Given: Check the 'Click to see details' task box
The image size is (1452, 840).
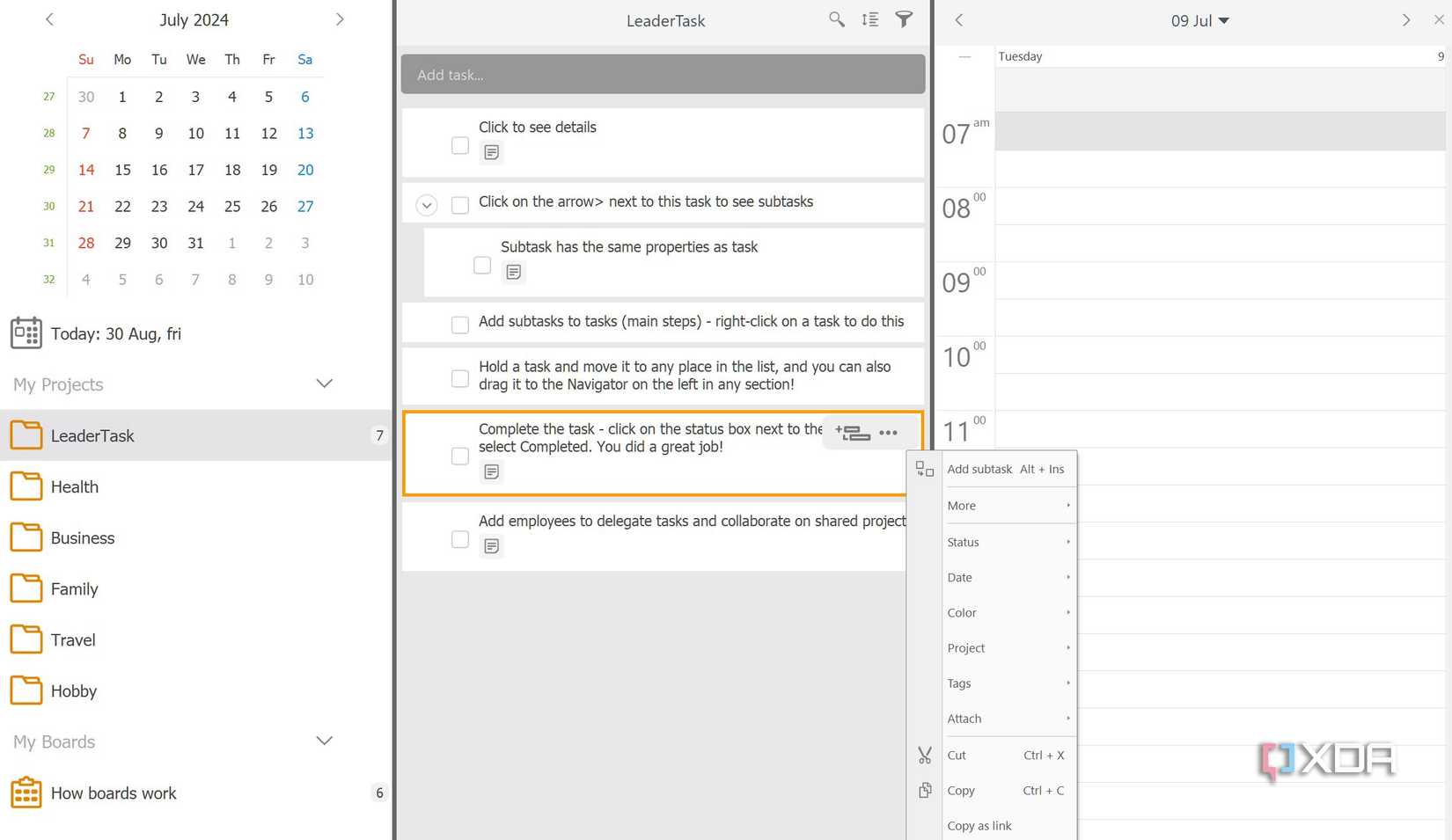Looking at the screenshot, I should coord(460,145).
